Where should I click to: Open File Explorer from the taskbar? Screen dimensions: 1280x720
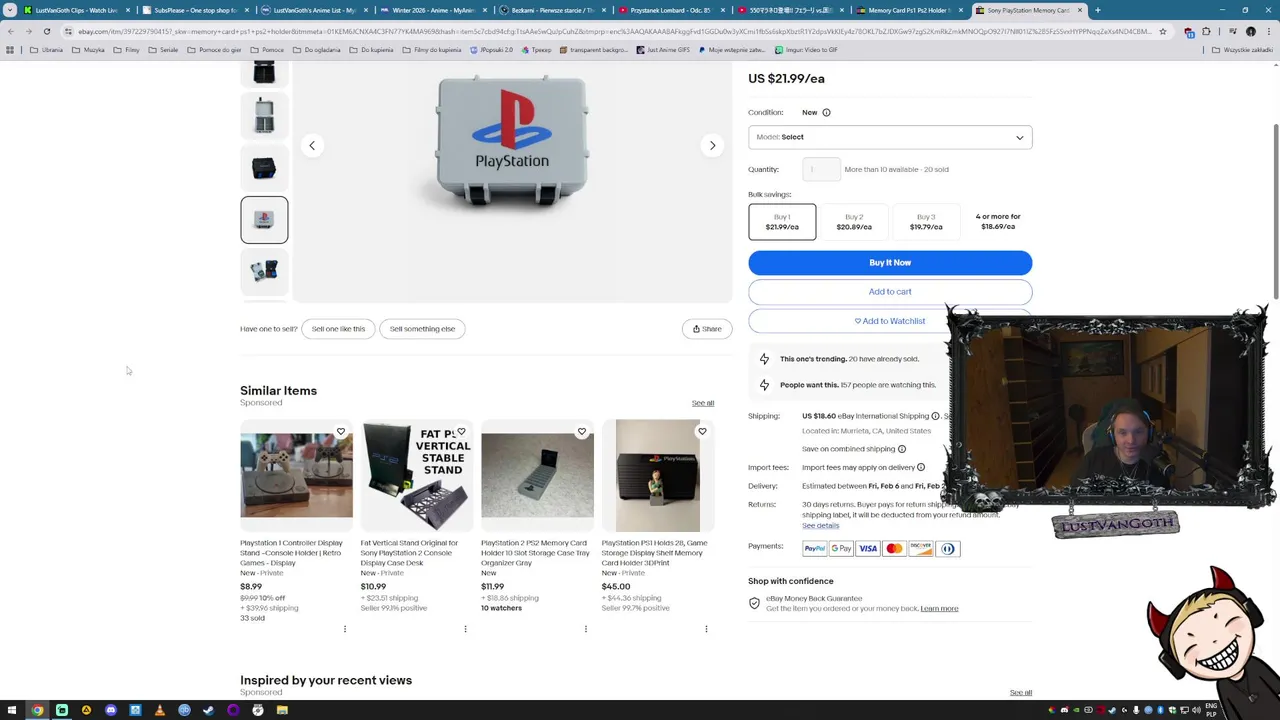(x=282, y=710)
